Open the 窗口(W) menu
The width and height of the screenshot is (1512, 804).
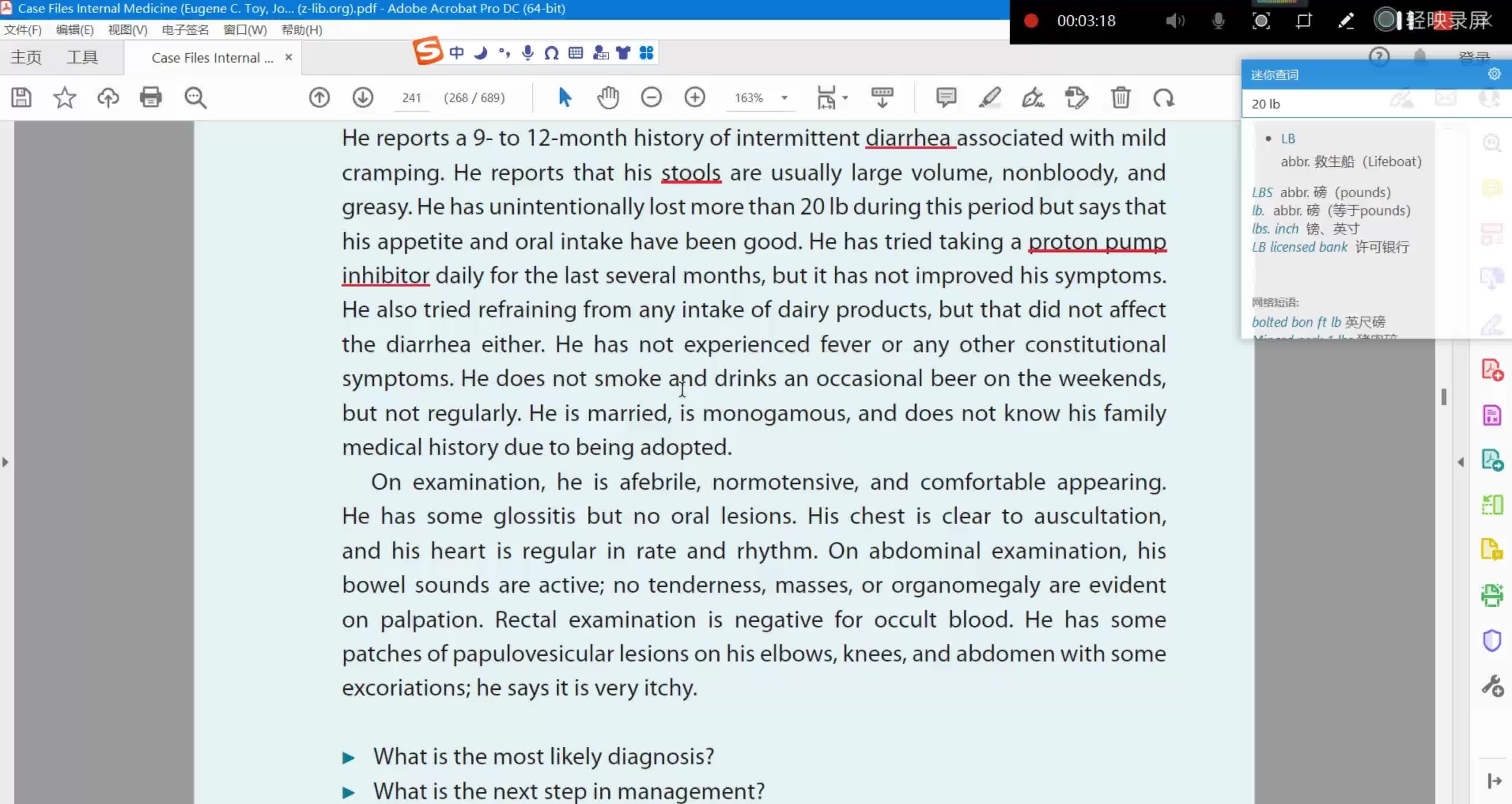point(245,29)
